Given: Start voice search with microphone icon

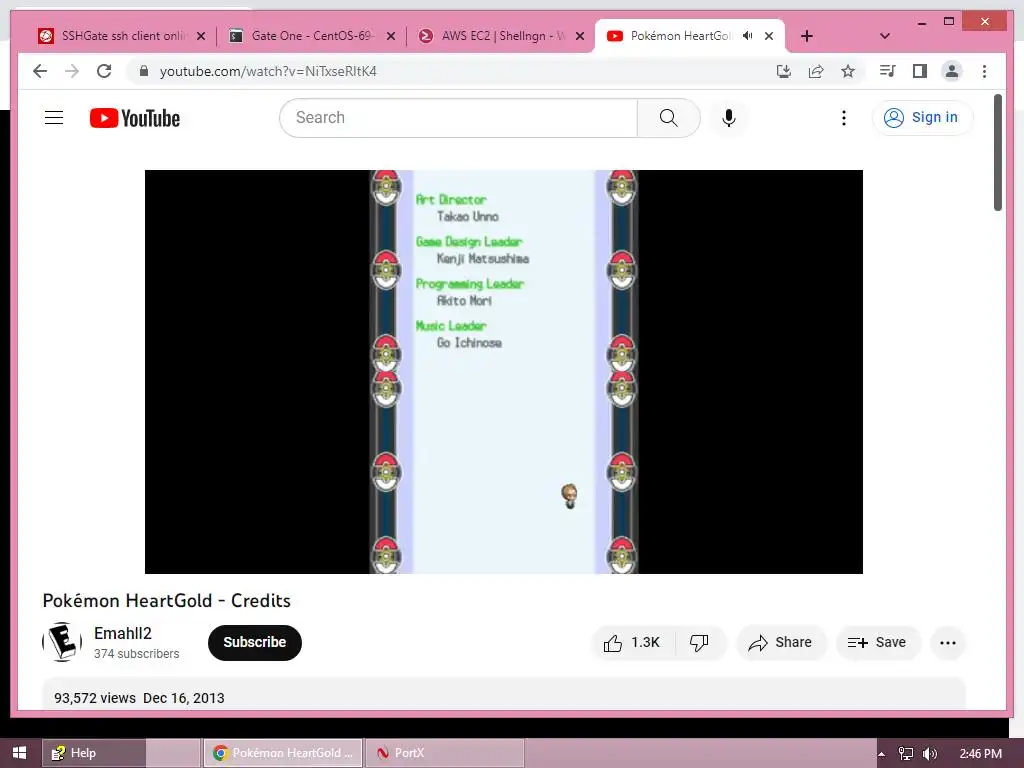Looking at the screenshot, I should pos(729,118).
